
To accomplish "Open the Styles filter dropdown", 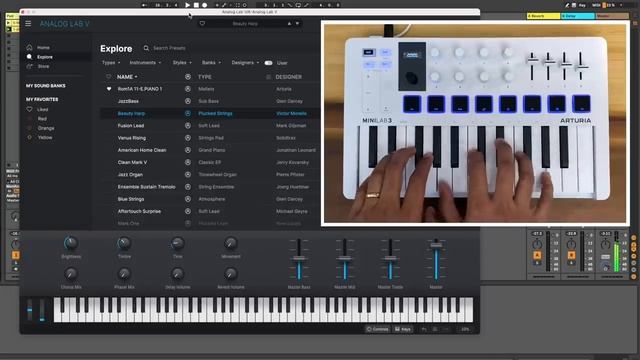I will [182, 63].
